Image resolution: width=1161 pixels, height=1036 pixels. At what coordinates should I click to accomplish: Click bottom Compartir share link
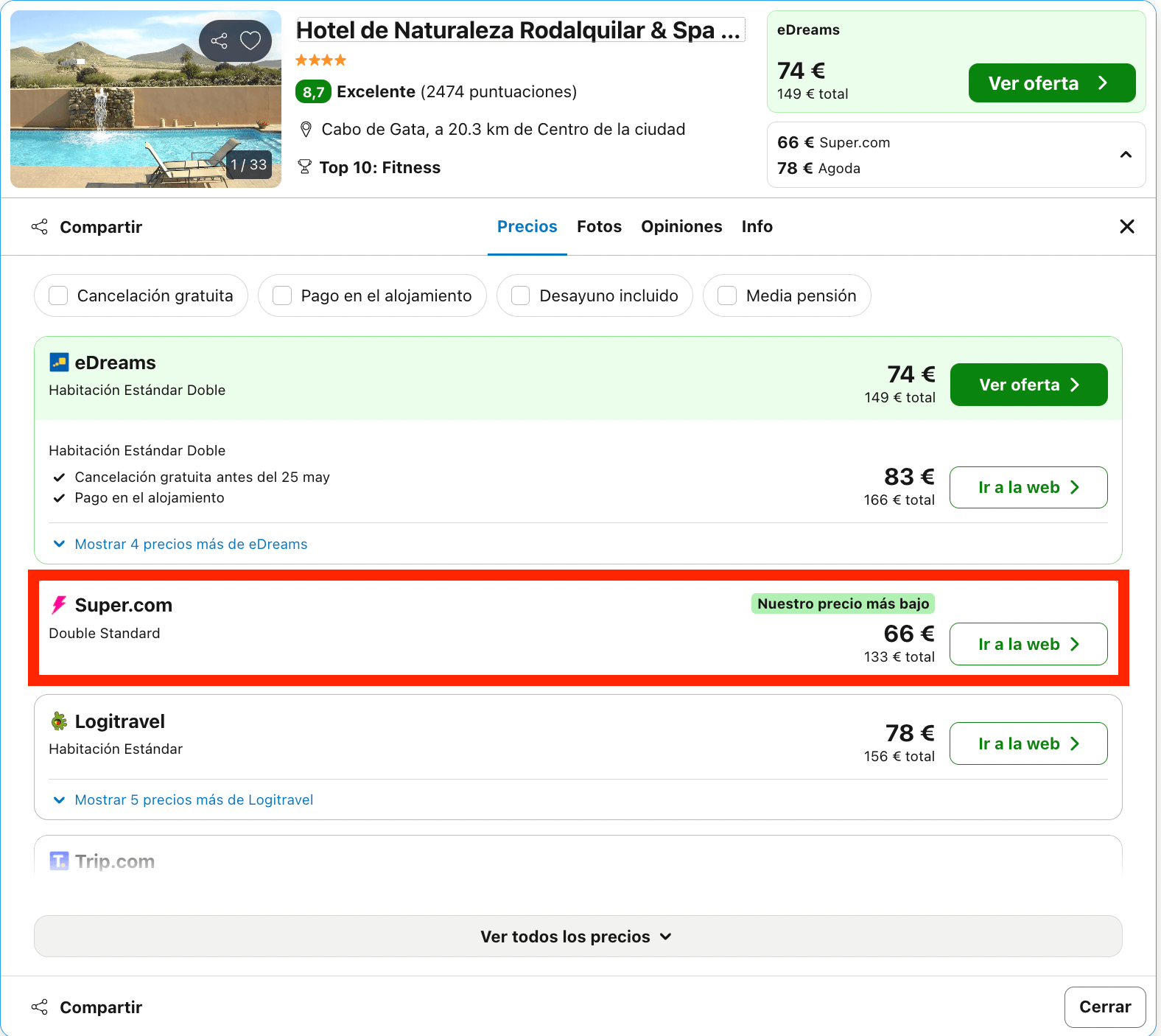(x=101, y=1007)
